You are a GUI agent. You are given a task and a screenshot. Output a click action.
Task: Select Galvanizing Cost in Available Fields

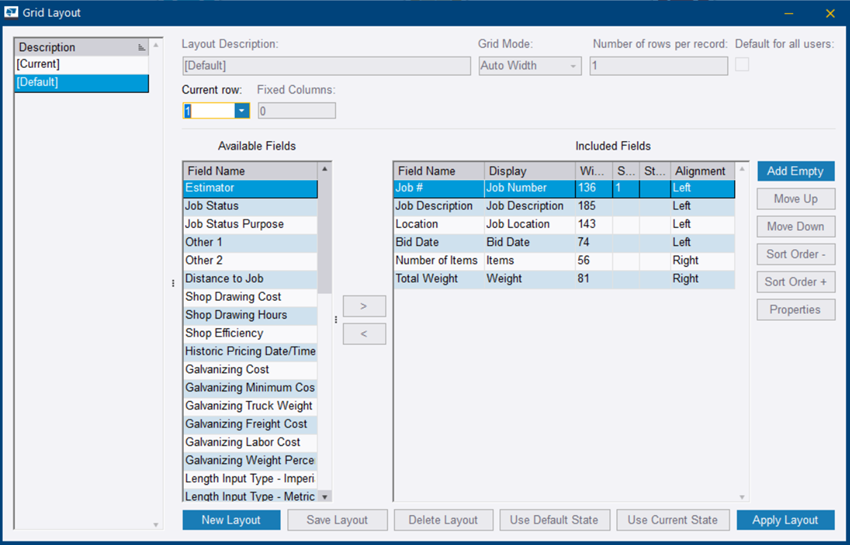click(x=250, y=370)
